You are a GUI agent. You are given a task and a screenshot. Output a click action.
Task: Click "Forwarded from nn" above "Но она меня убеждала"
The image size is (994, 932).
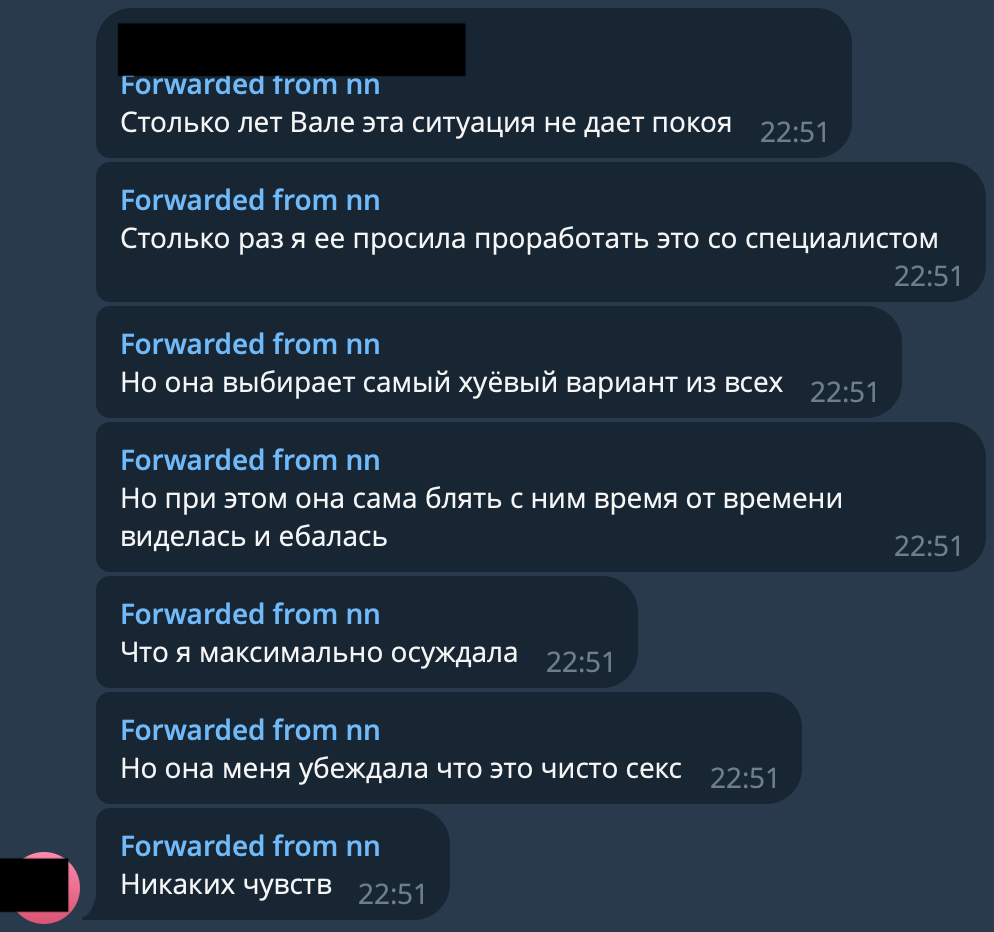click(250, 730)
